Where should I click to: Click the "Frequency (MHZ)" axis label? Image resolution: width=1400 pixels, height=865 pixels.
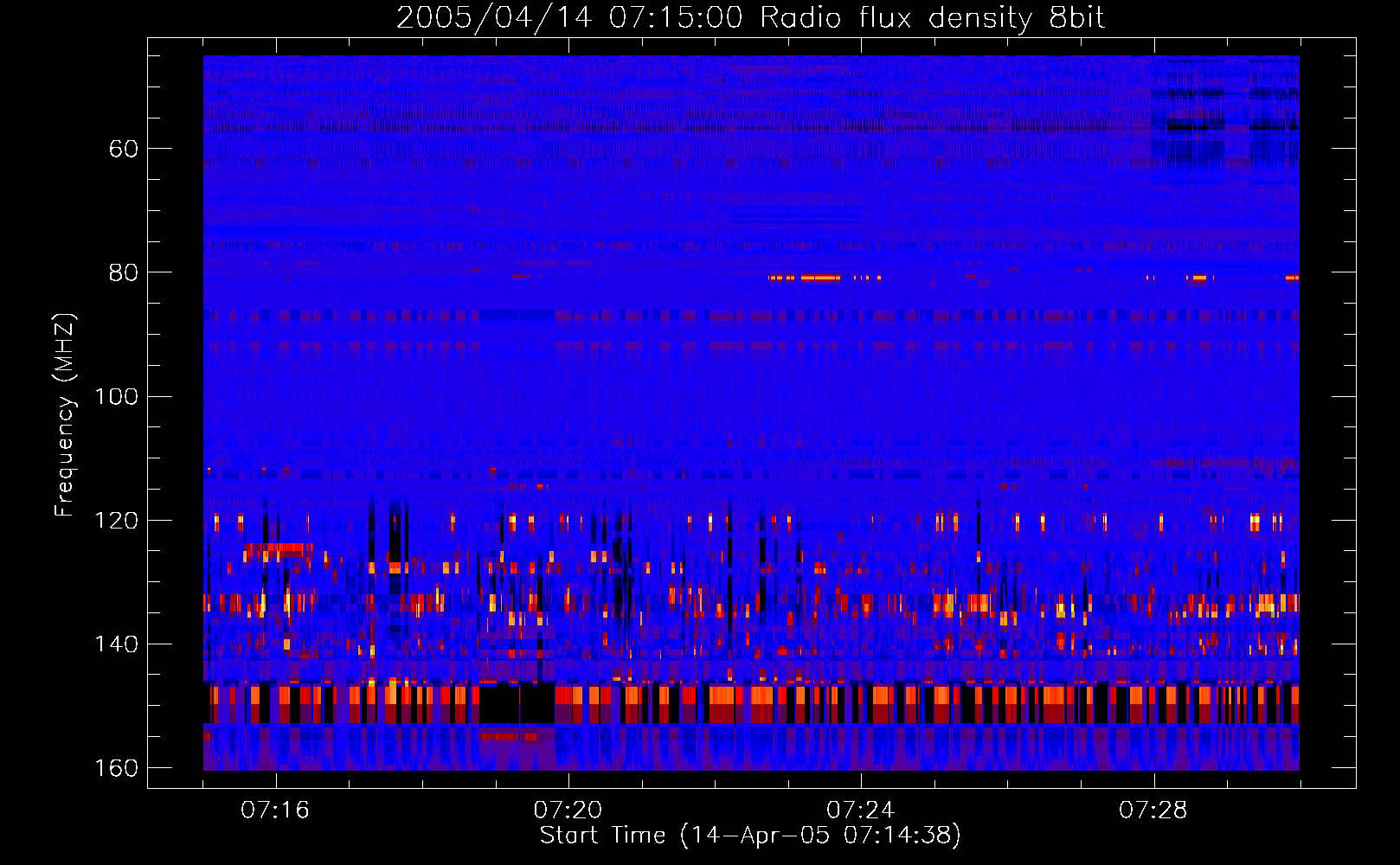coord(65,415)
